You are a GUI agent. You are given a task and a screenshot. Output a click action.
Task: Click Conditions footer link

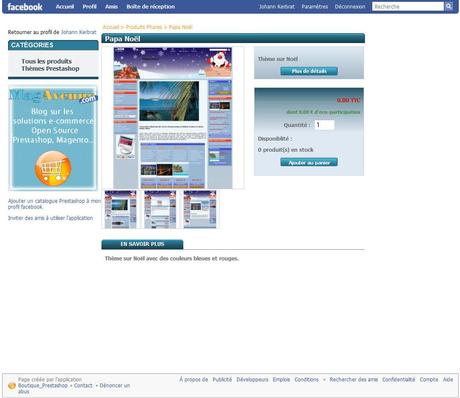(x=307, y=380)
